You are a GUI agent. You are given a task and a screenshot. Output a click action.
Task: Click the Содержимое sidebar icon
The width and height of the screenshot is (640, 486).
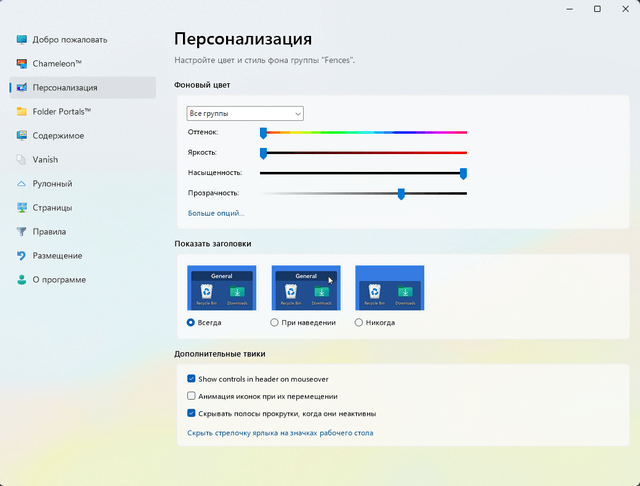click(22, 136)
